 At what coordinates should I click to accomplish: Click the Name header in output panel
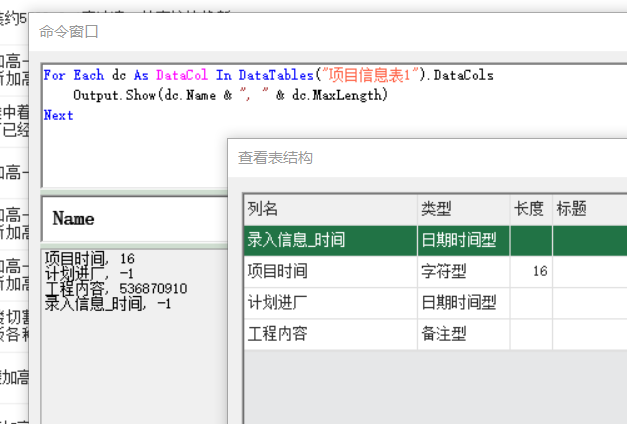73,218
